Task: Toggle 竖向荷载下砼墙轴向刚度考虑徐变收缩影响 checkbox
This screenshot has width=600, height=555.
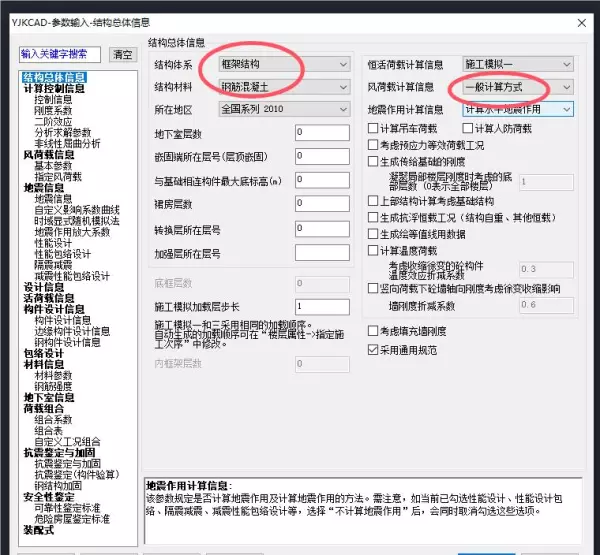Action: point(373,288)
